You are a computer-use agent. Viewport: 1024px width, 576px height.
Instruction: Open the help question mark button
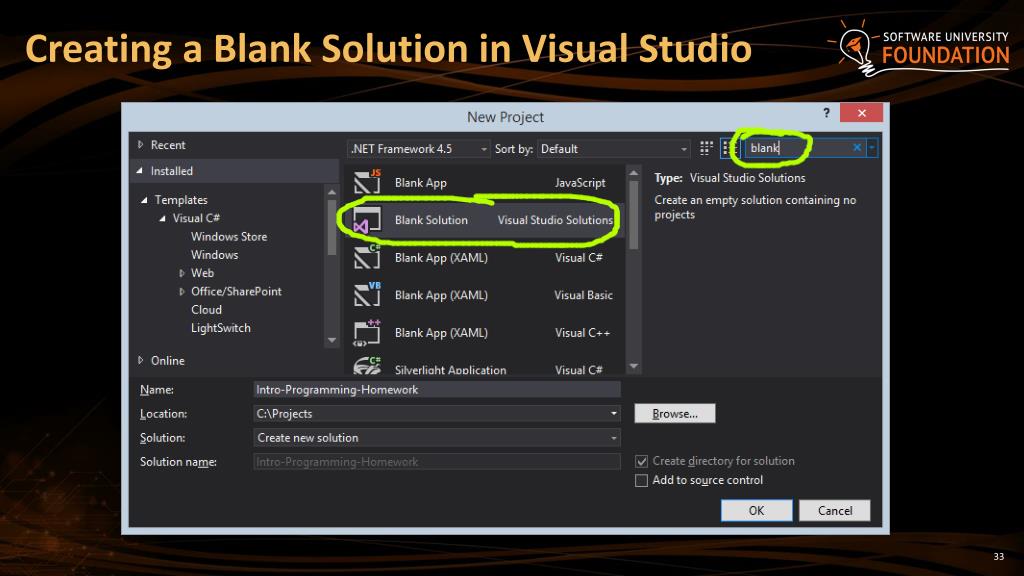[x=826, y=113]
